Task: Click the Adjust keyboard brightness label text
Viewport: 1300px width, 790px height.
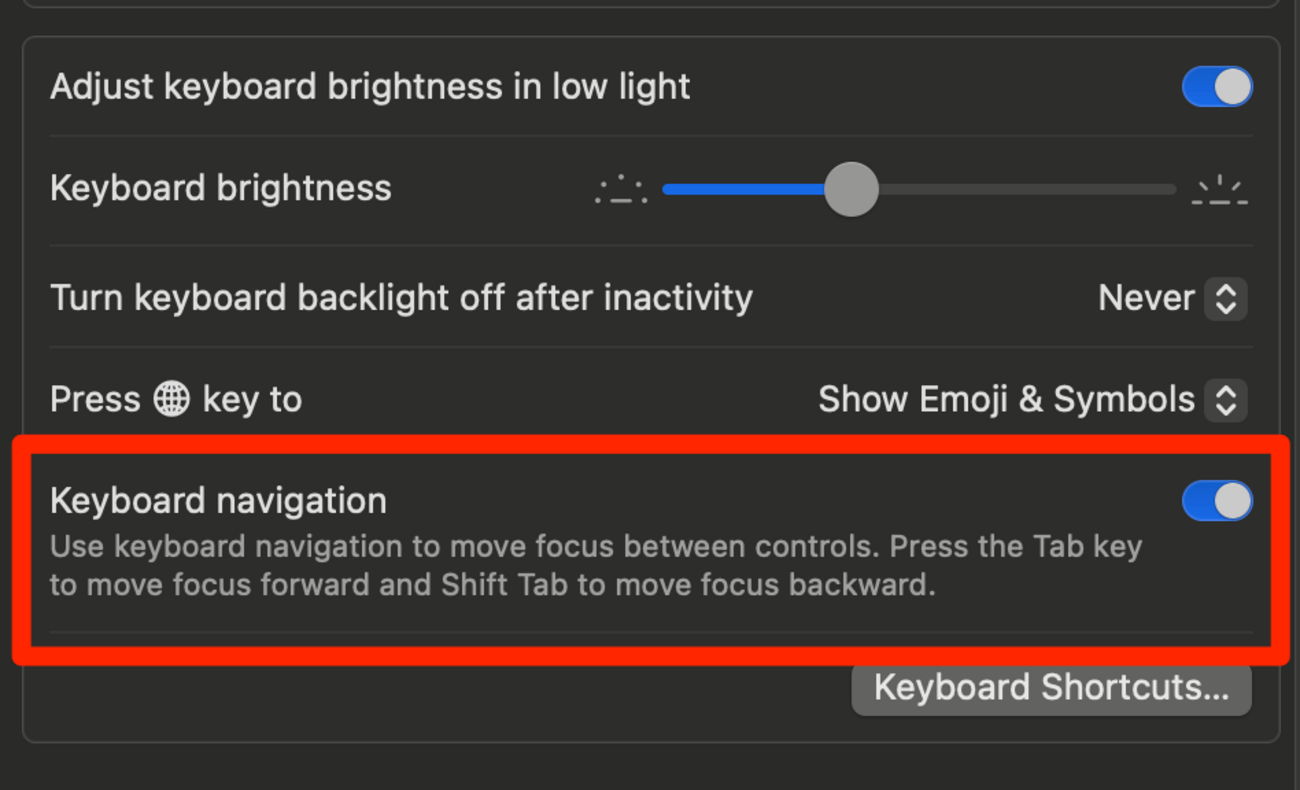Action: (x=370, y=87)
